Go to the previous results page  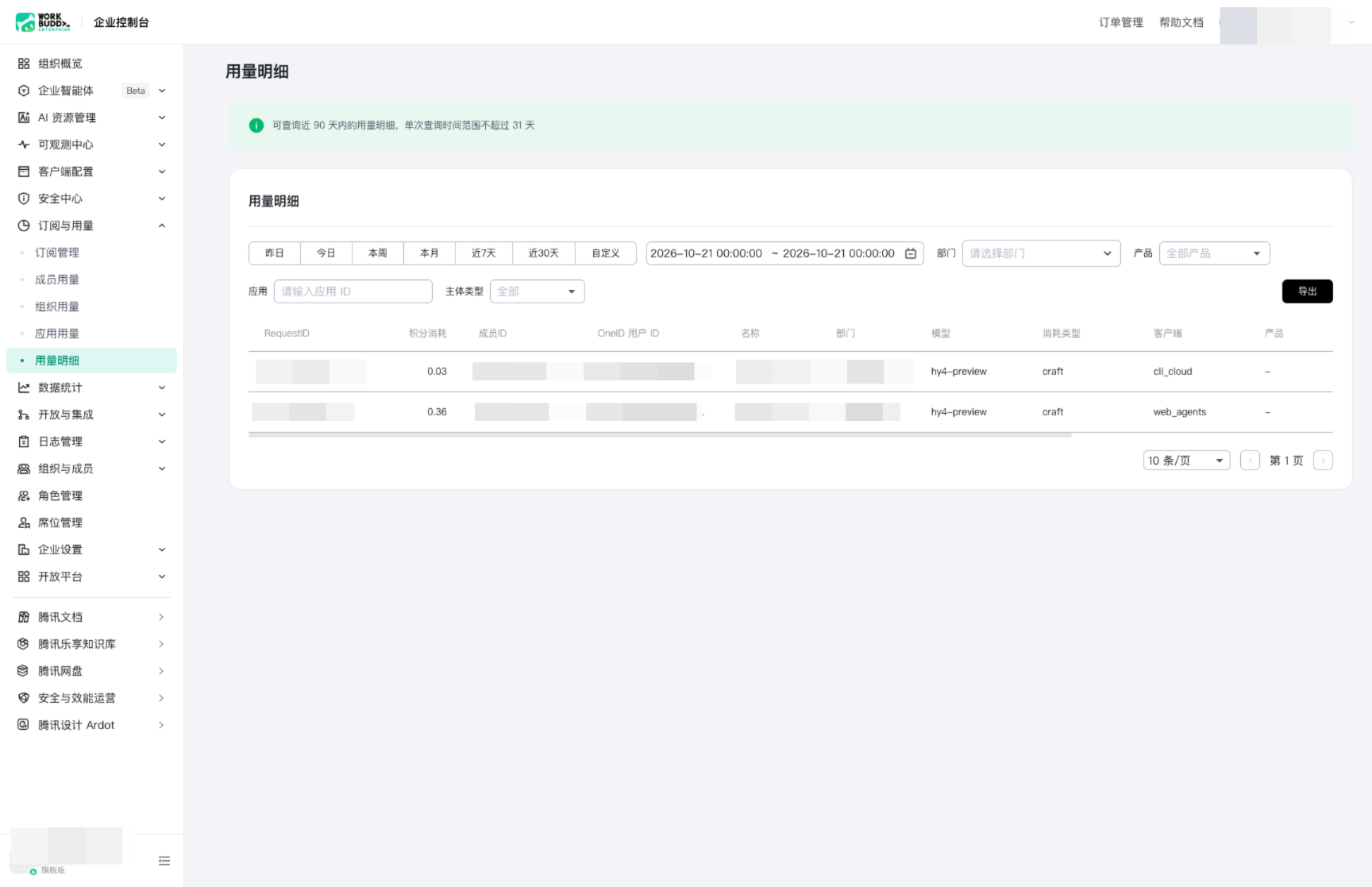1250,461
